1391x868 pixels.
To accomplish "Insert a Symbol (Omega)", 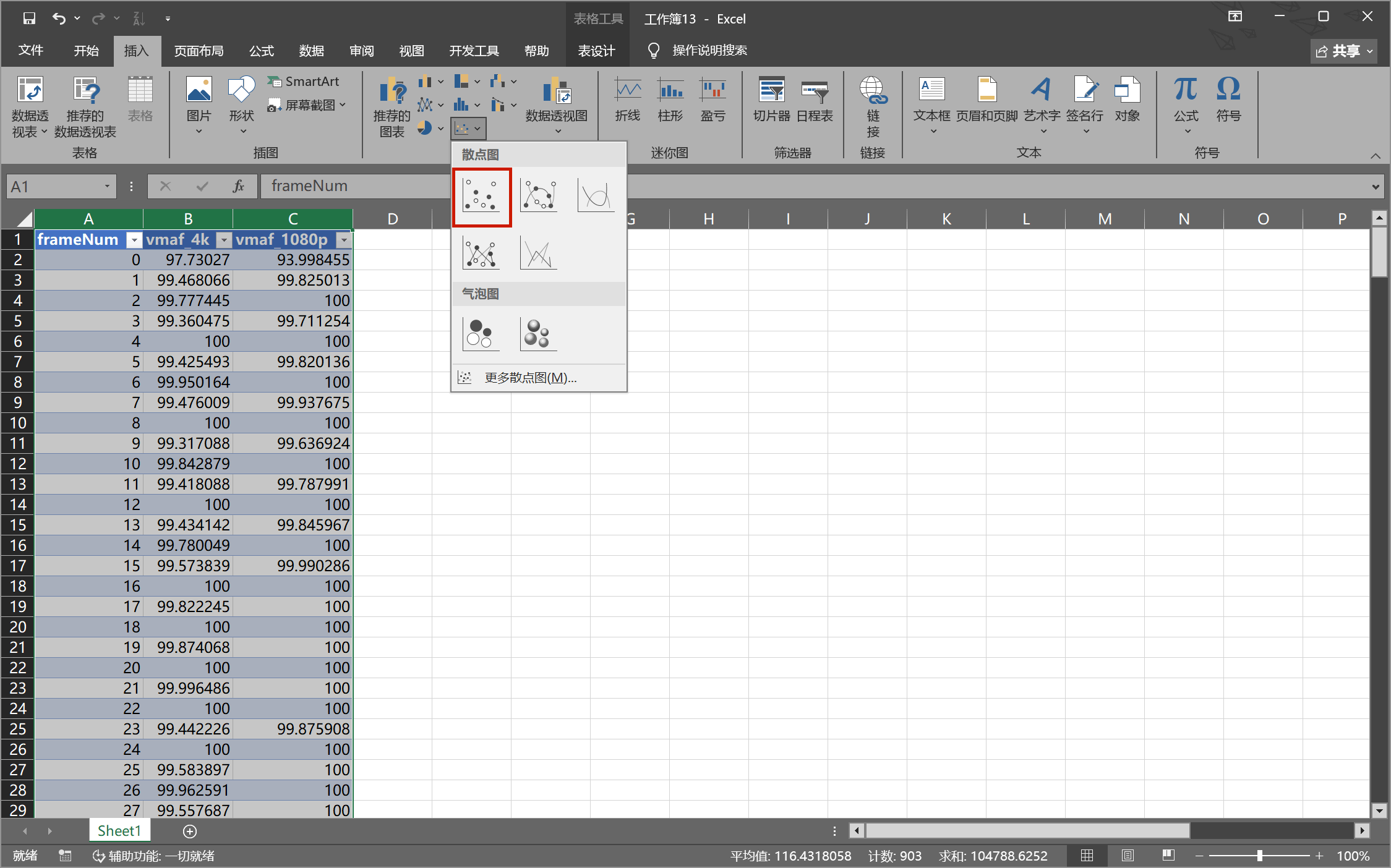I will click(1228, 100).
